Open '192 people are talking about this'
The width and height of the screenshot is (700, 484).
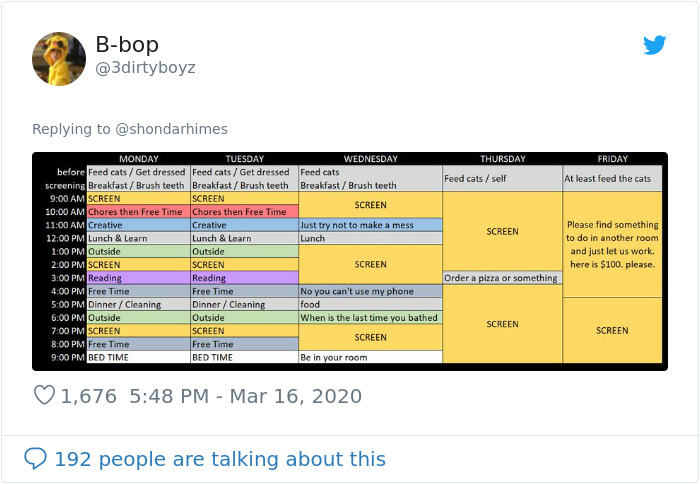219,459
